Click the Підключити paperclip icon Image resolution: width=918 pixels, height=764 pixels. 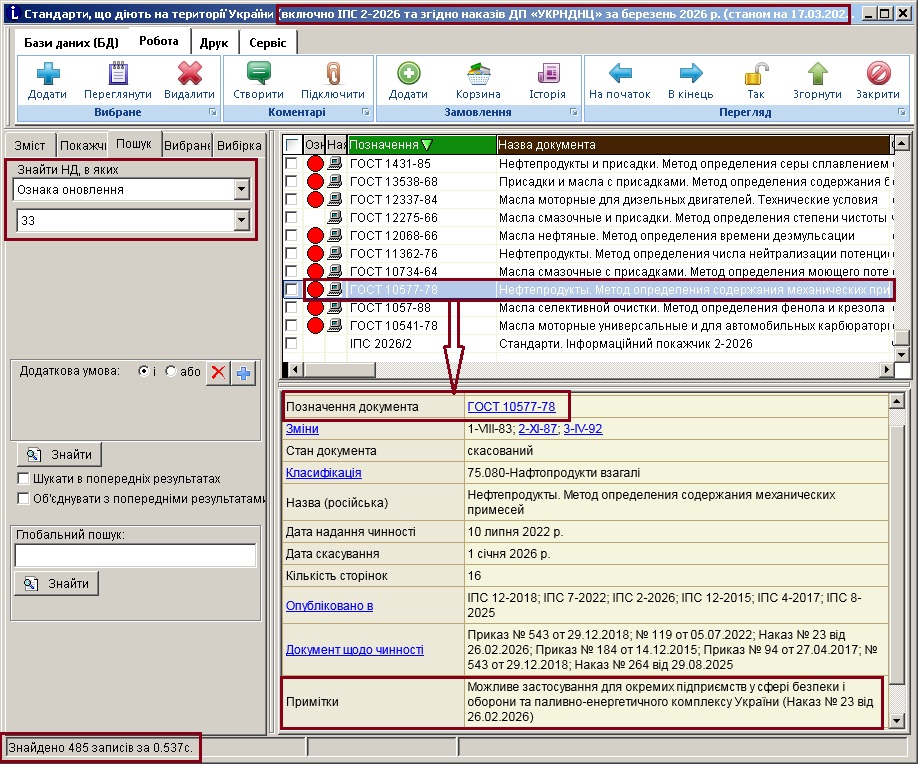pyautogui.click(x=332, y=74)
